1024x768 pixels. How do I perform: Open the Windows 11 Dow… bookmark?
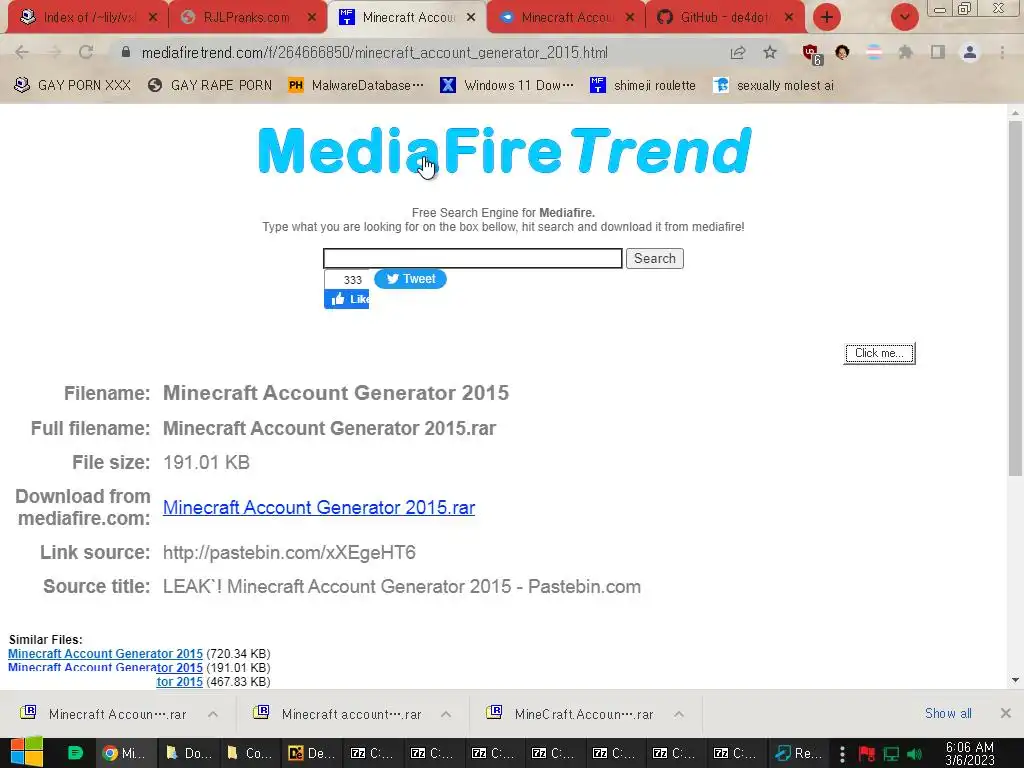507,86
